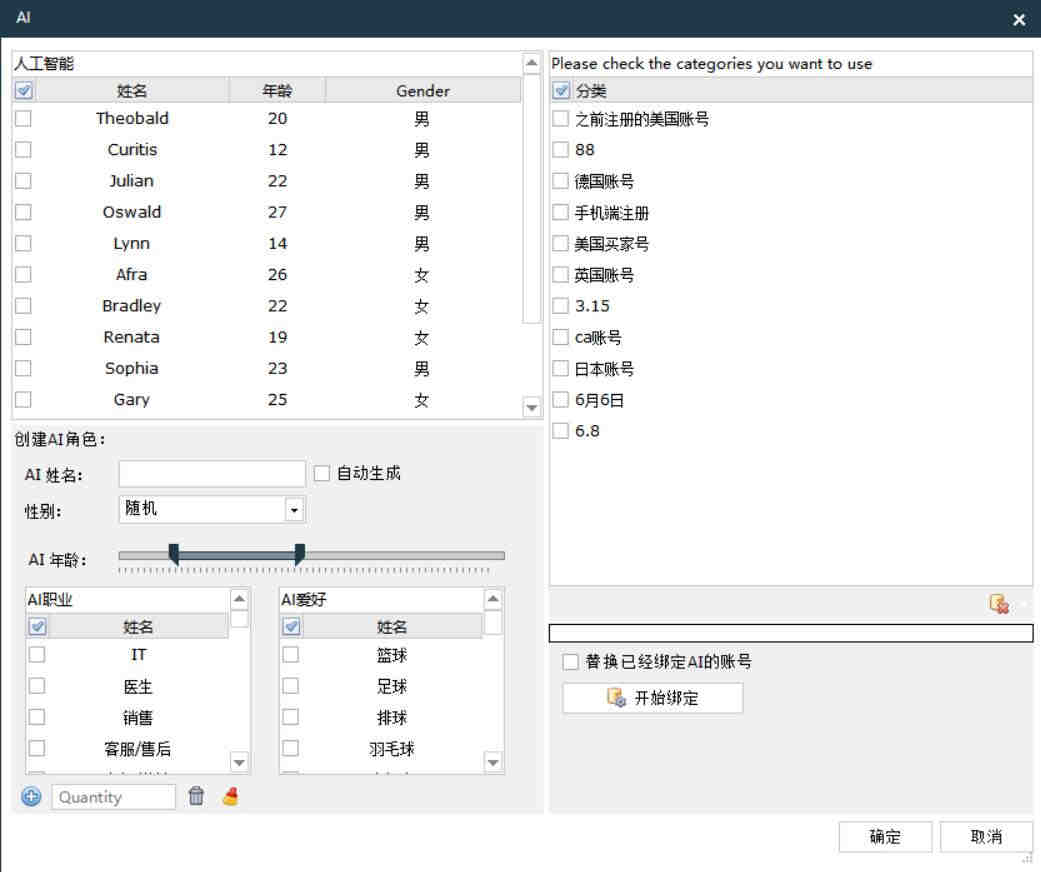
Task: Toggle select-all checkbox in AI爱好 header
Action: coord(291,627)
